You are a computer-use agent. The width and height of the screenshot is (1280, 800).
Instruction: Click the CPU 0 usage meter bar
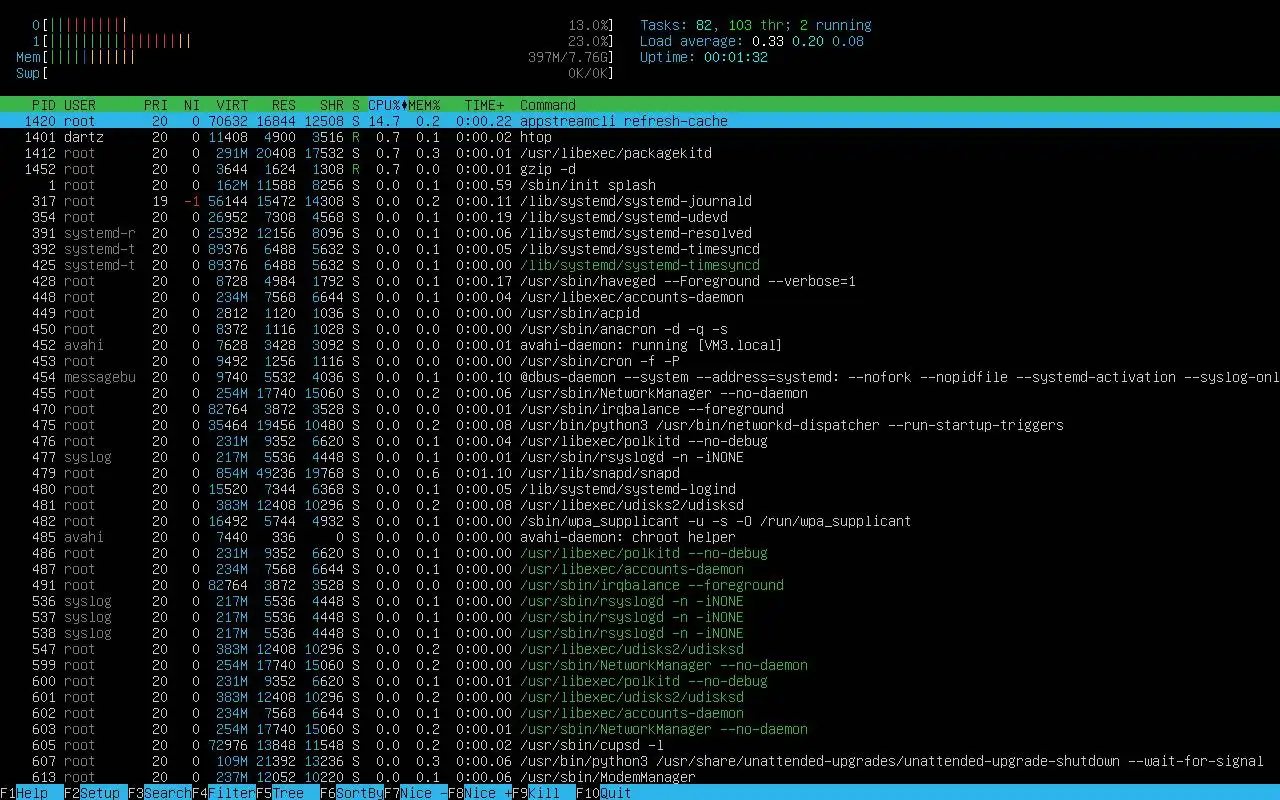(324, 25)
